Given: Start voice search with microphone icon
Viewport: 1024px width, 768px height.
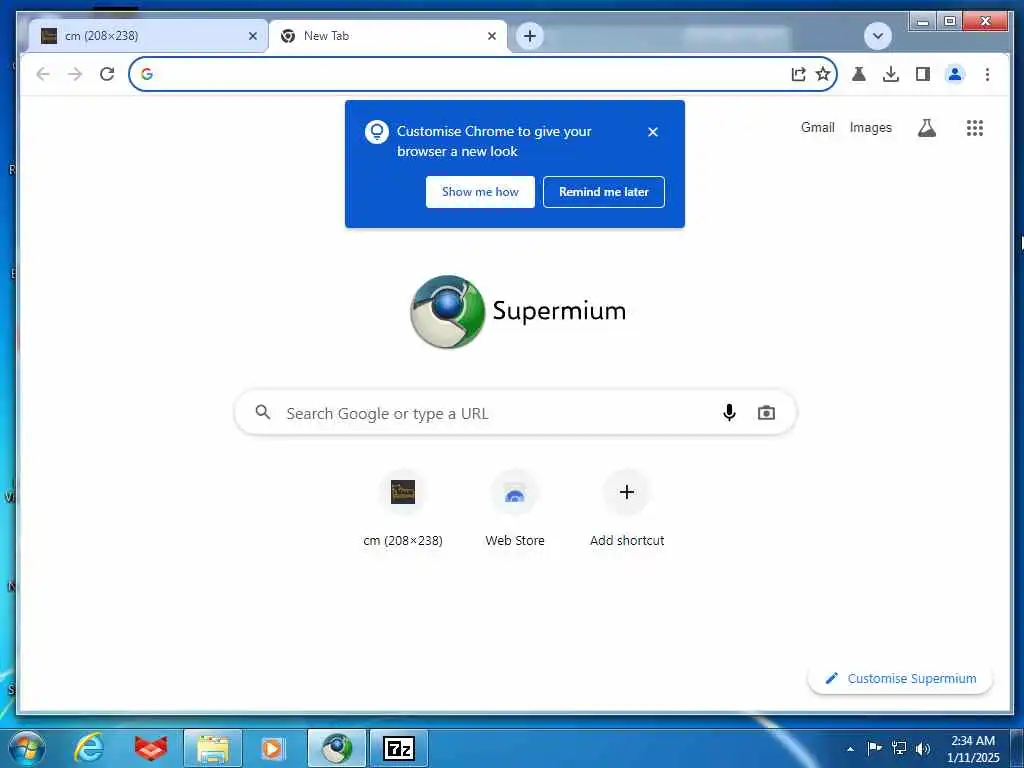Looking at the screenshot, I should 729,413.
